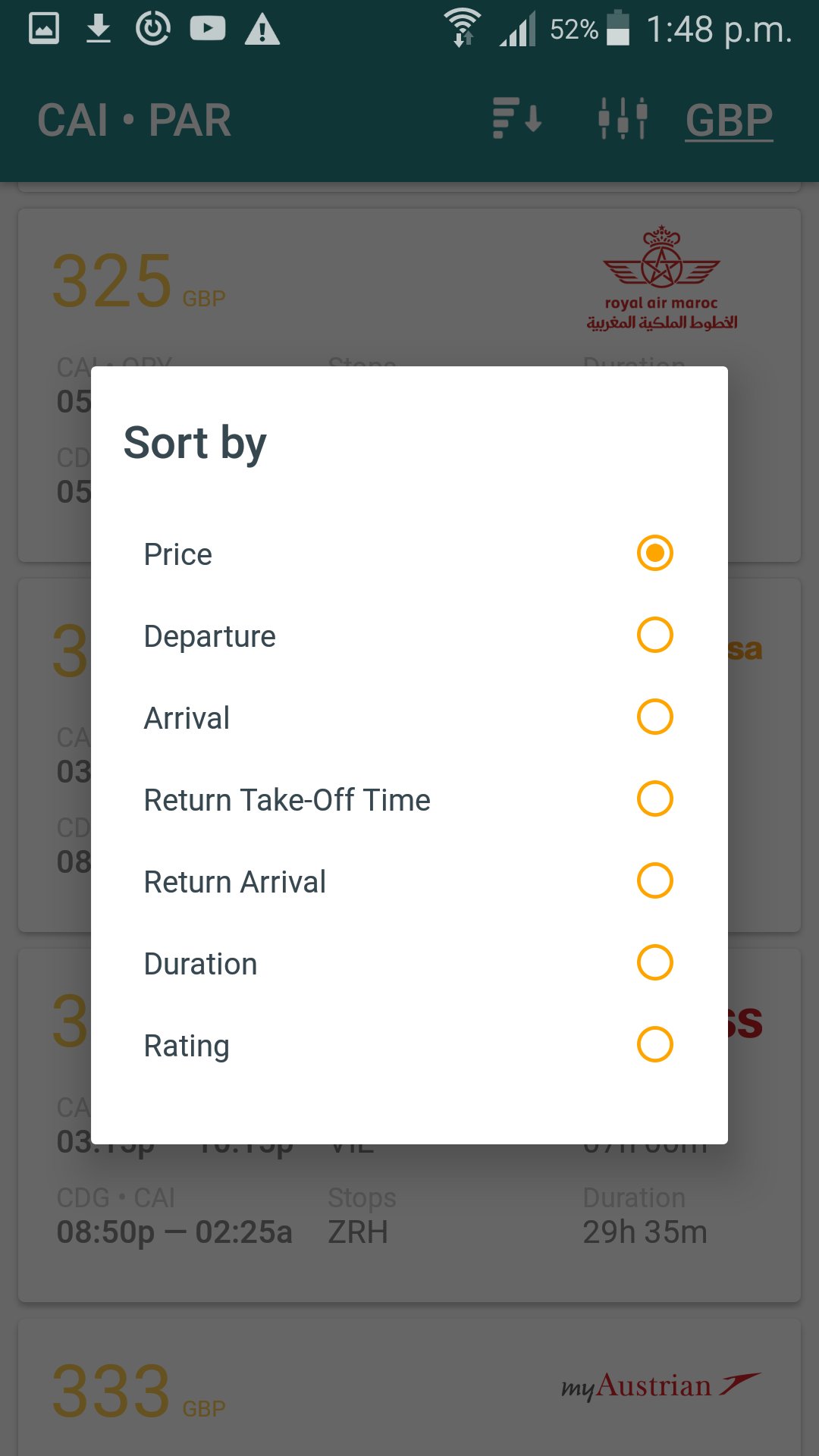Open the filter sliders icon

pos(623,119)
